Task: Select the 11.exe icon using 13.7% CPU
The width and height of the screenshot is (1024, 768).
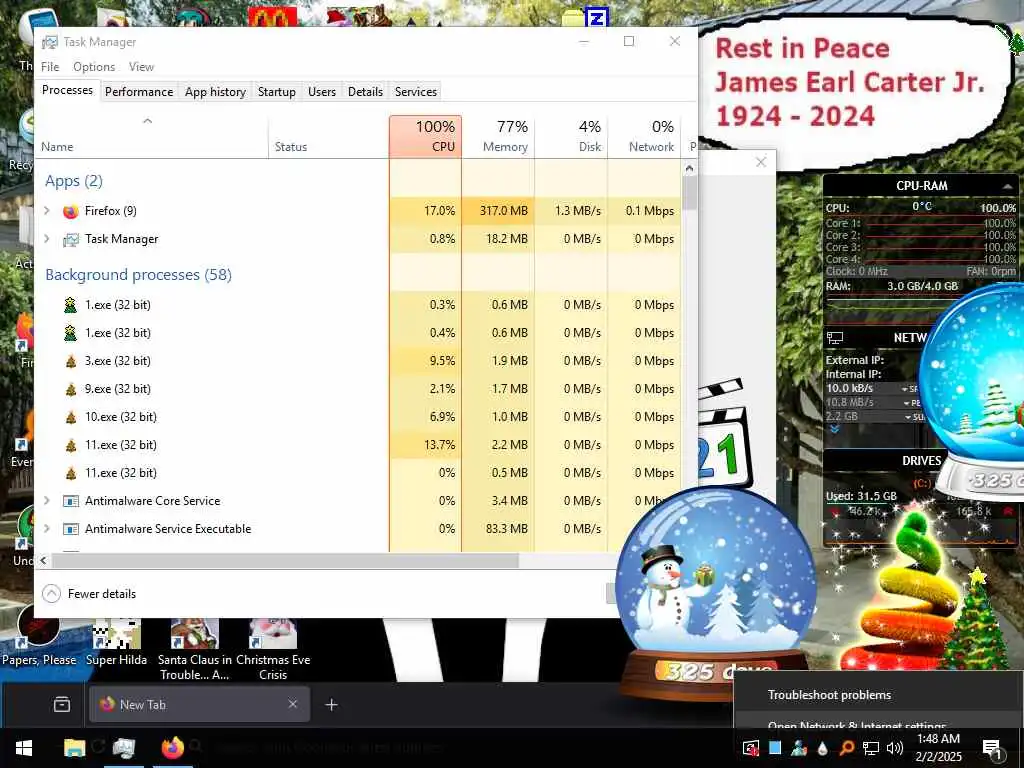Action: (x=71, y=445)
